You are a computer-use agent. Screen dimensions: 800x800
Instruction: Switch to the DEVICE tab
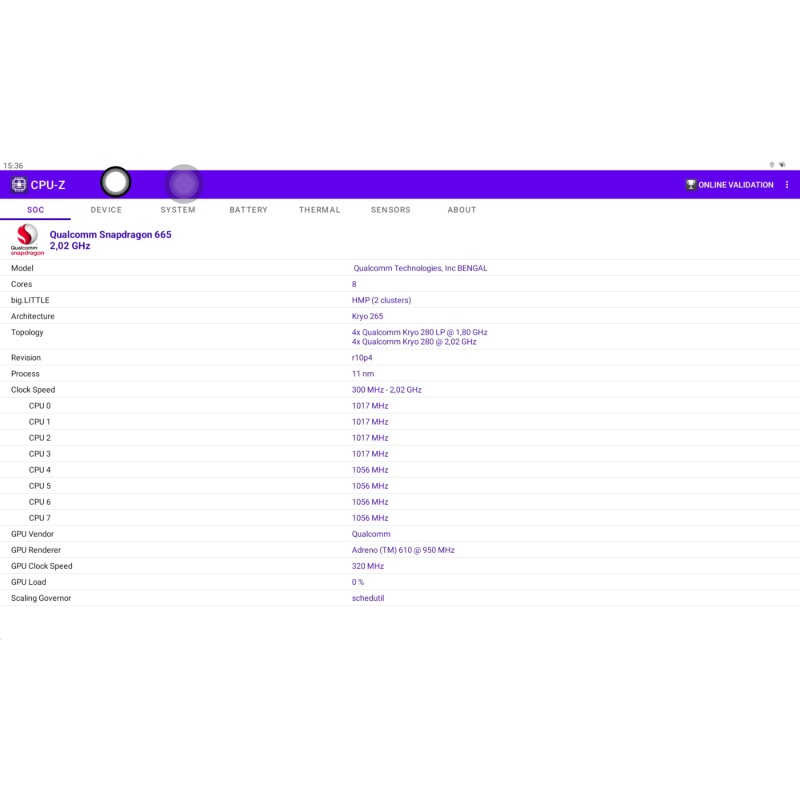coord(106,210)
